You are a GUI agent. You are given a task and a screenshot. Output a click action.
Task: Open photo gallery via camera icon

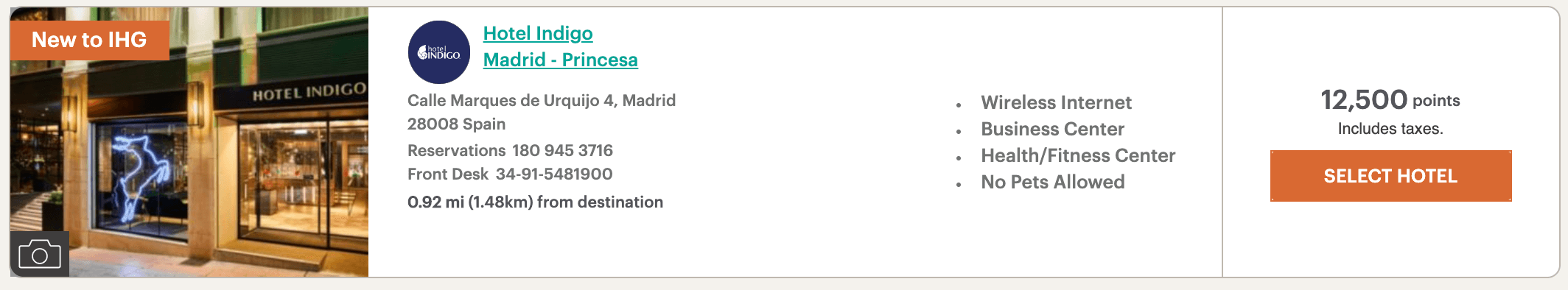coord(40,255)
